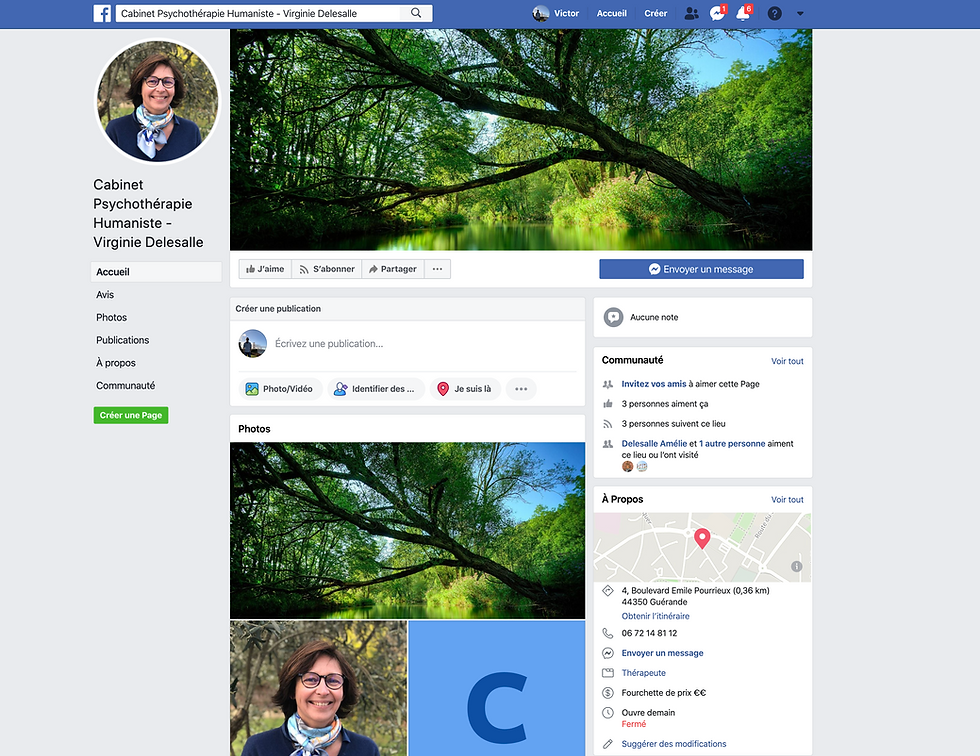Click the user avatar in post composer
980x756 pixels.
pyautogui.click(x=252, y=344)
